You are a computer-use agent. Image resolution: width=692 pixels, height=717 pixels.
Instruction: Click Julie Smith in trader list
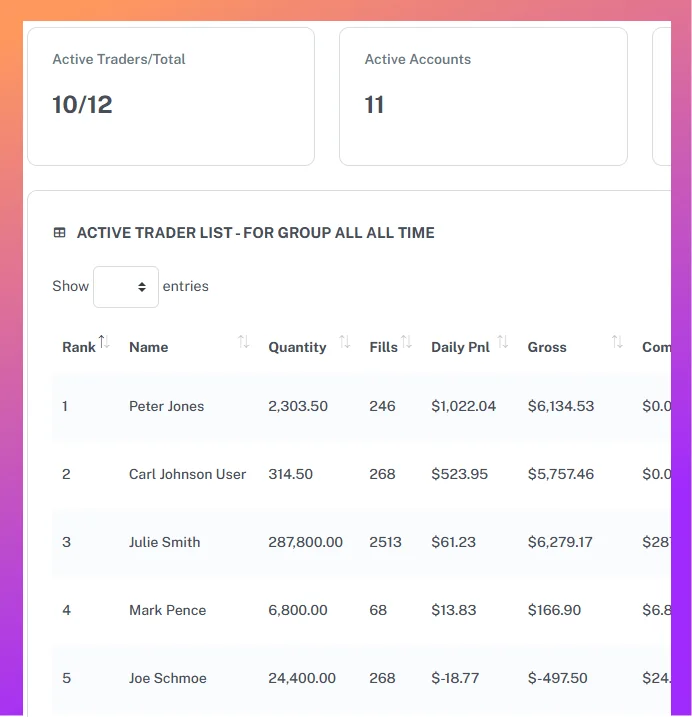[164, 542]
